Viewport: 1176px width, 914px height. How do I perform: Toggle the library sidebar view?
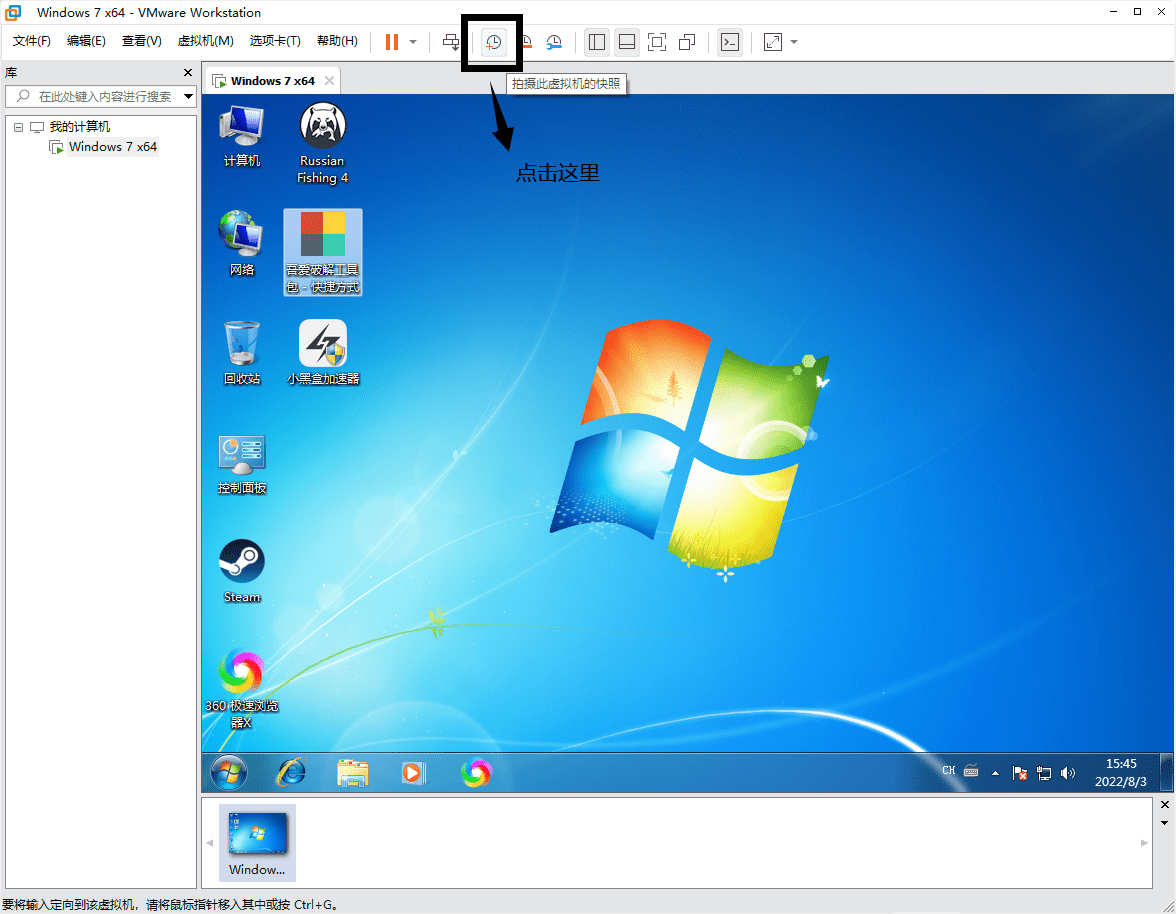(597, 42)
